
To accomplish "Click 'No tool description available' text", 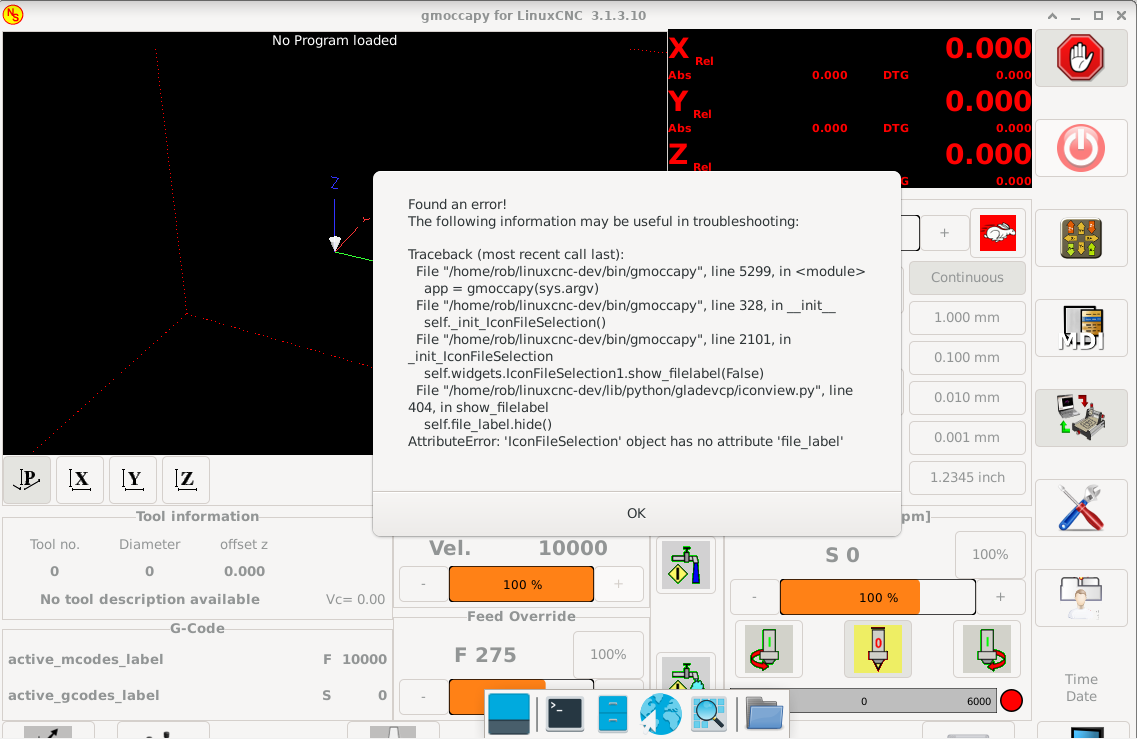I will [x=150, y=600].
